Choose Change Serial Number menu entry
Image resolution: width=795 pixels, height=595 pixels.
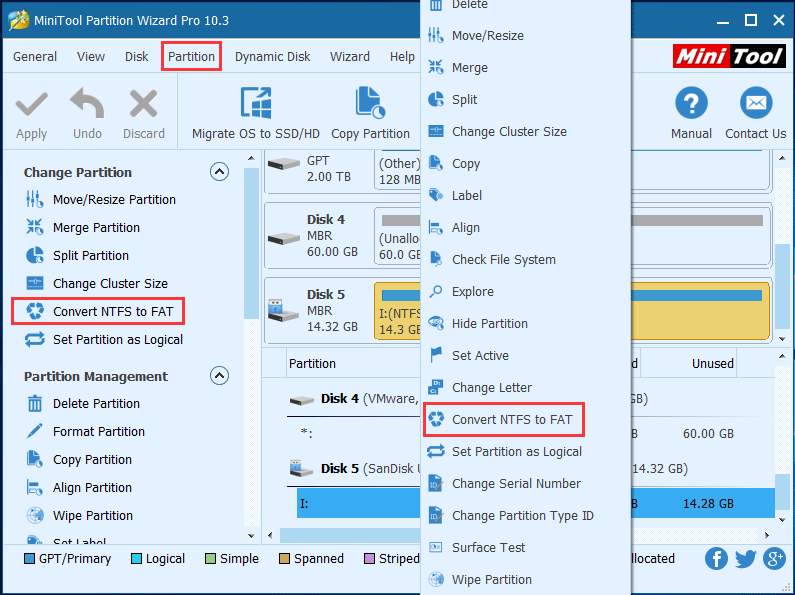pos(526,484)
